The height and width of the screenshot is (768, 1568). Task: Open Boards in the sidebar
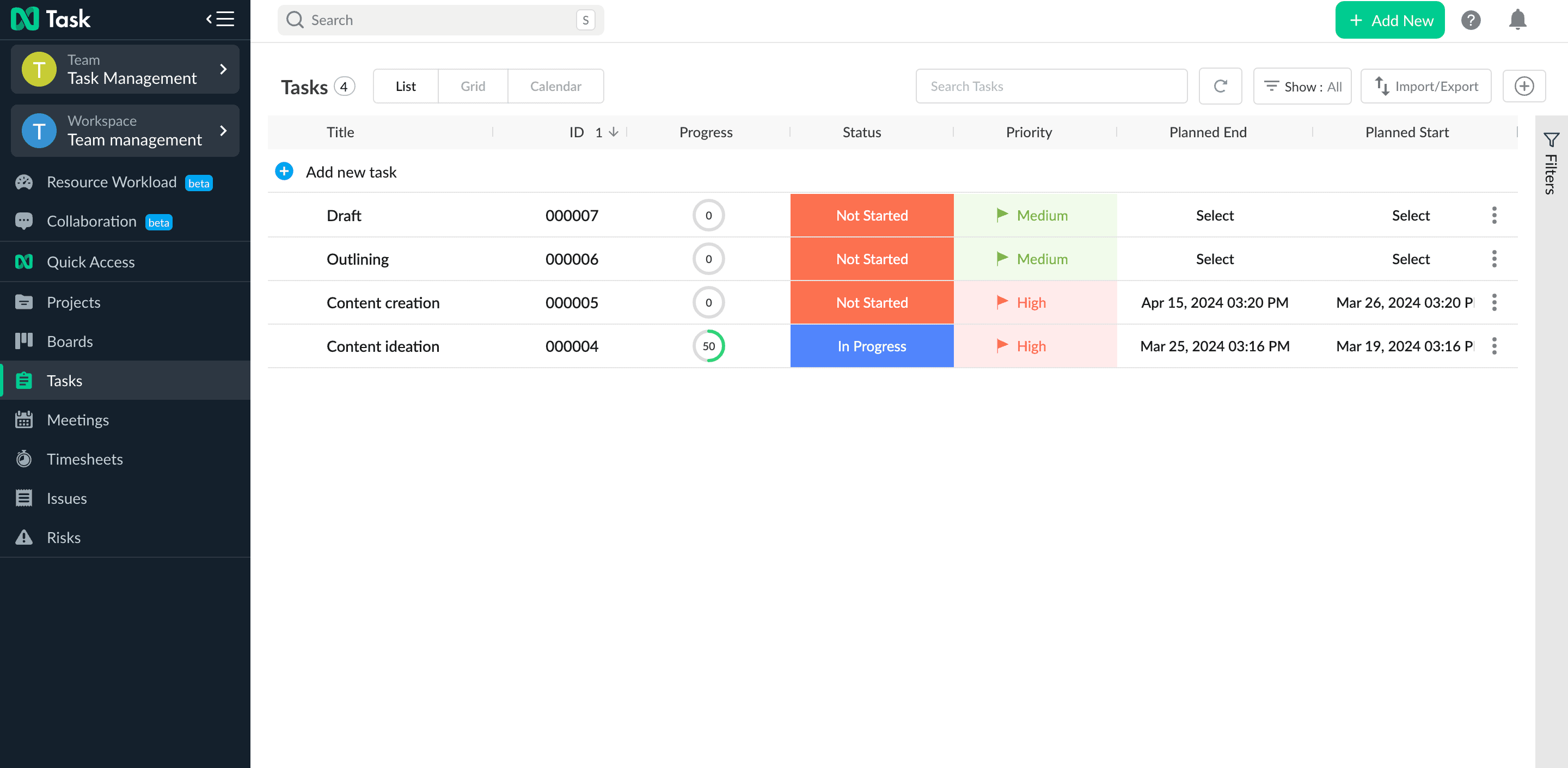coord(125,342)
